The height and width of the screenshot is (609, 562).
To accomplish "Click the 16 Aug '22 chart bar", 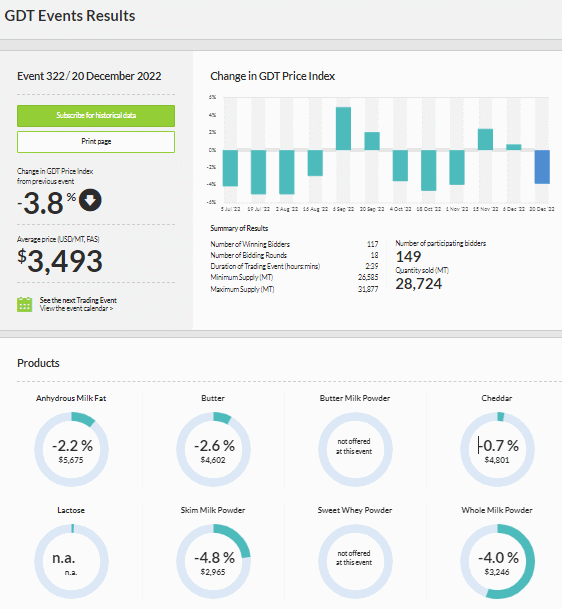I will click(315, 163).
